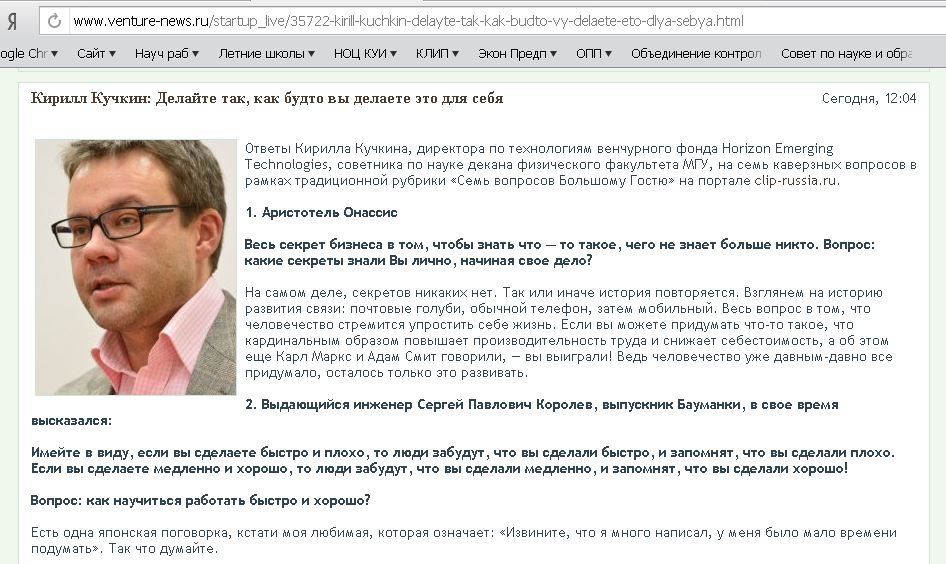Screen dimensions: 946x564
Task: Click the Yandex Я logo button
Action: [12, 22]
